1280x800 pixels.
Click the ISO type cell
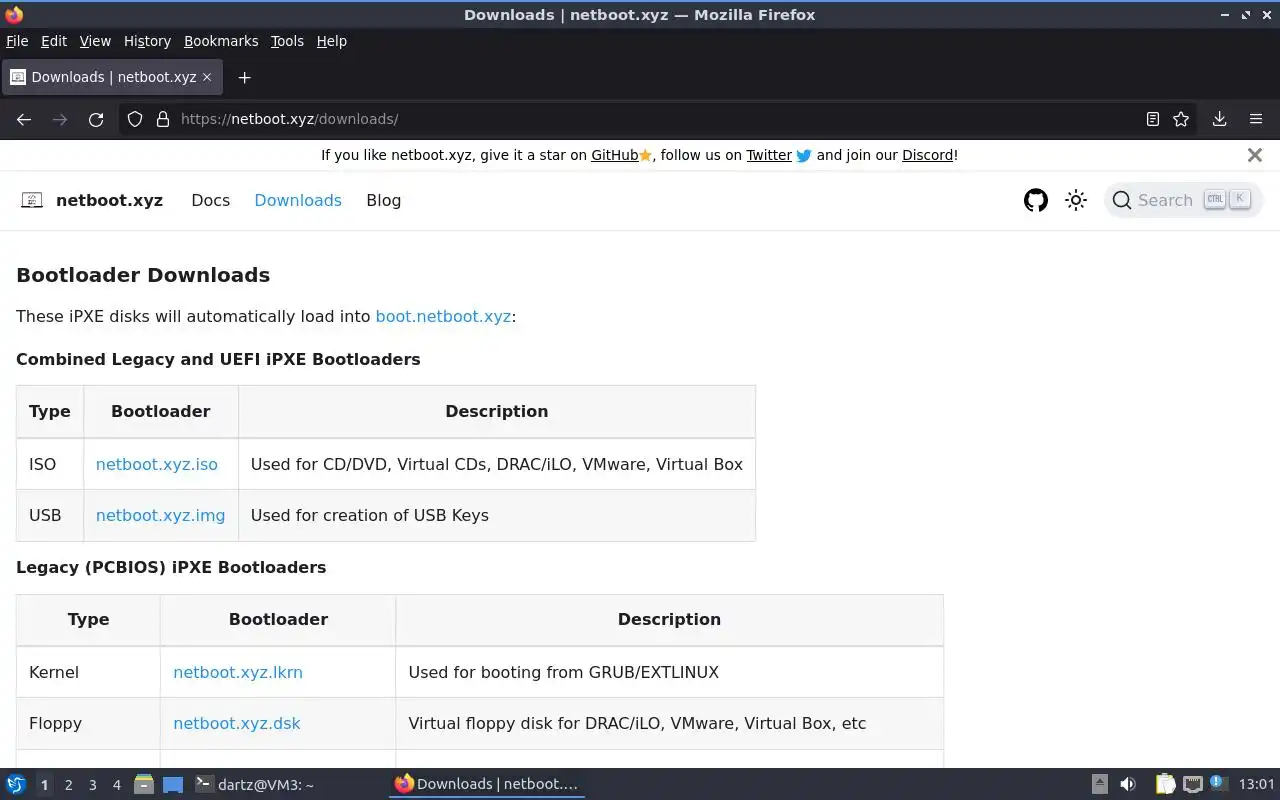tap(50, 464)
